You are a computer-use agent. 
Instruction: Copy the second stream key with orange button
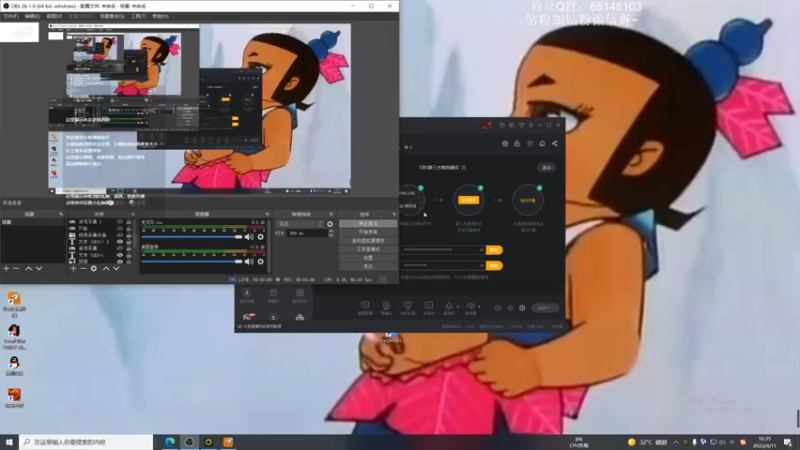pos(494,266)
